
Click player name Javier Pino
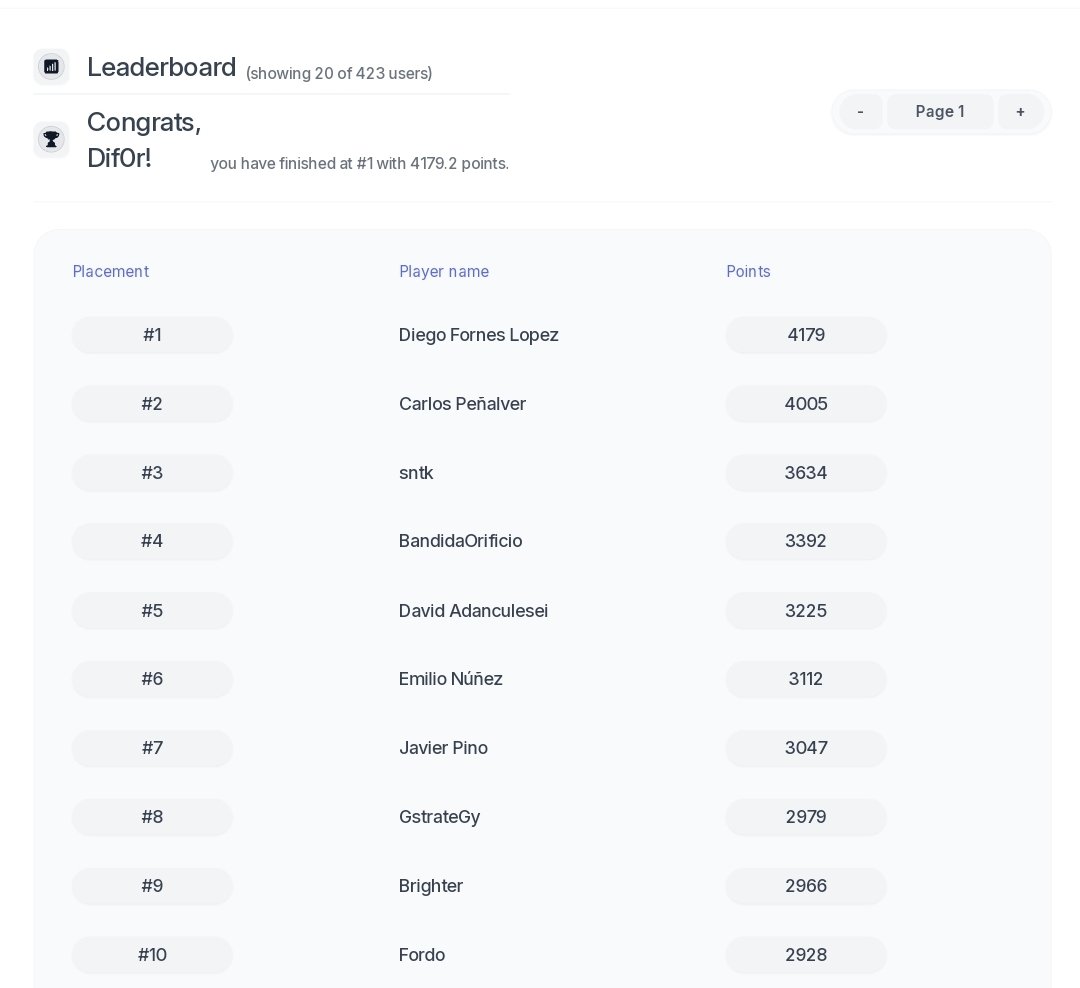coord(443,748)
